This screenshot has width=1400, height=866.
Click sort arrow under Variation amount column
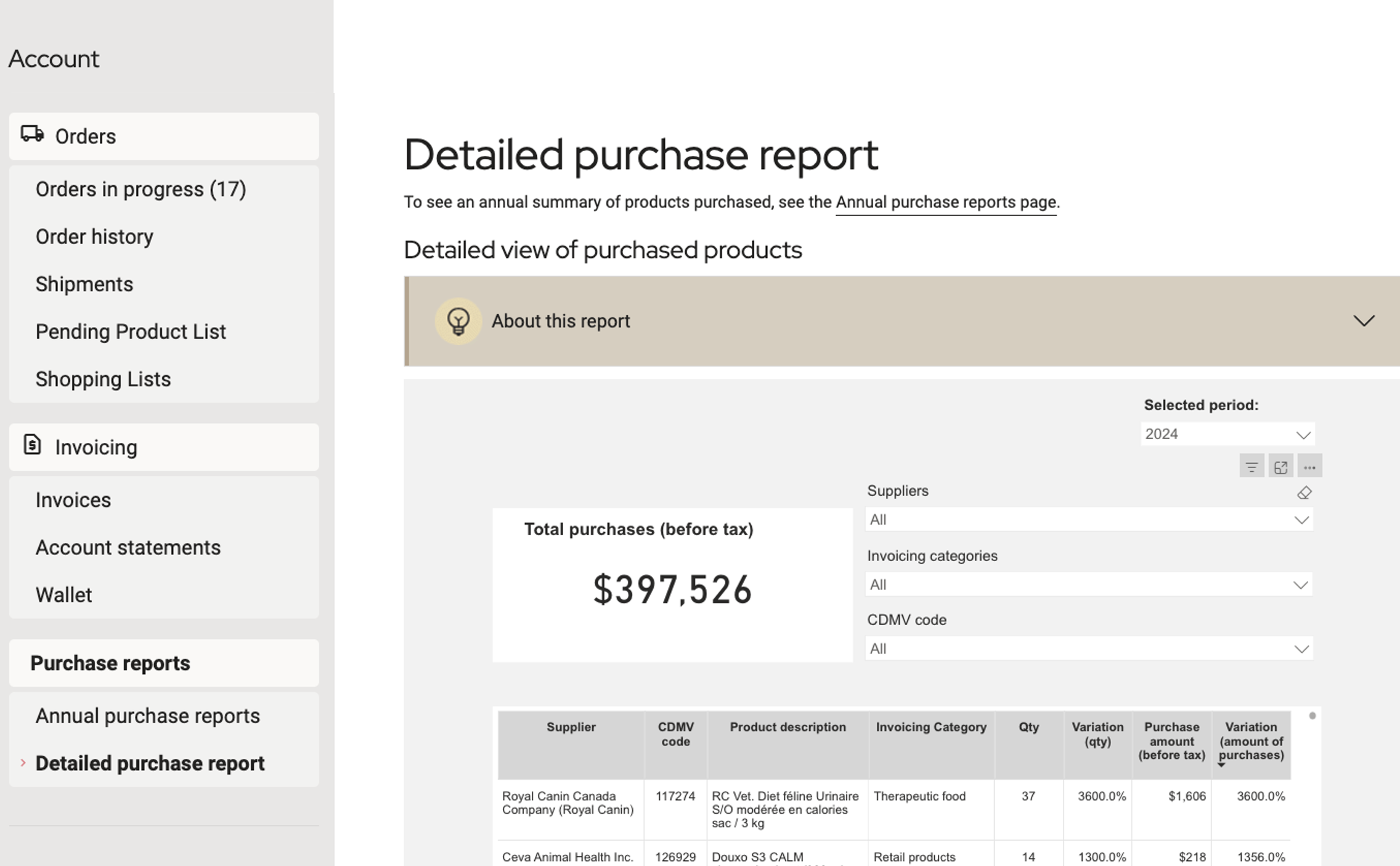coord(1221,765)
